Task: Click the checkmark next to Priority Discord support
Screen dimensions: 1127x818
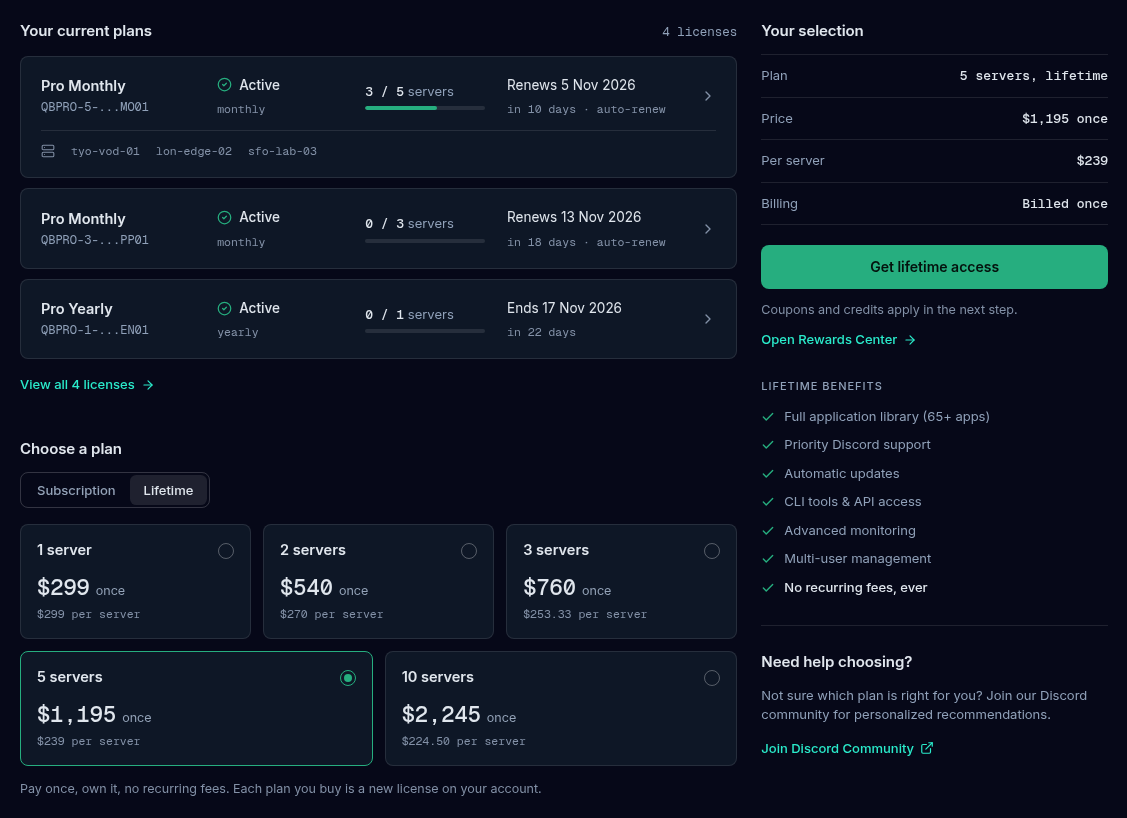Action: tap(768, 445)
